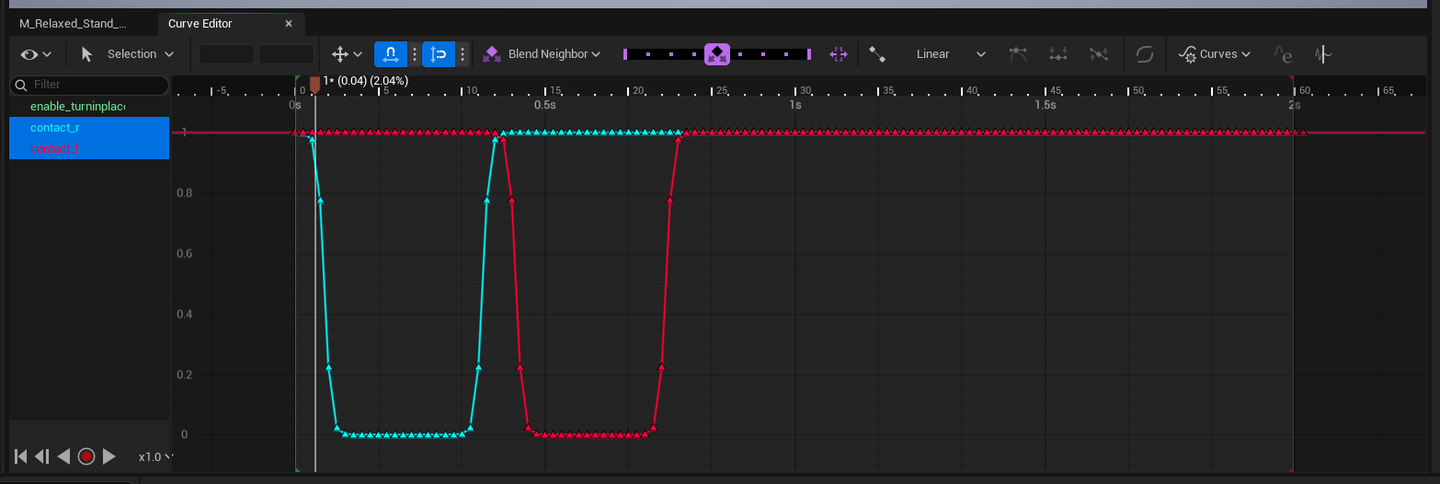Viewport: 1440px width, 484px height.
Task: Play the animation in reverse
Action: click(x=64, y=456)
